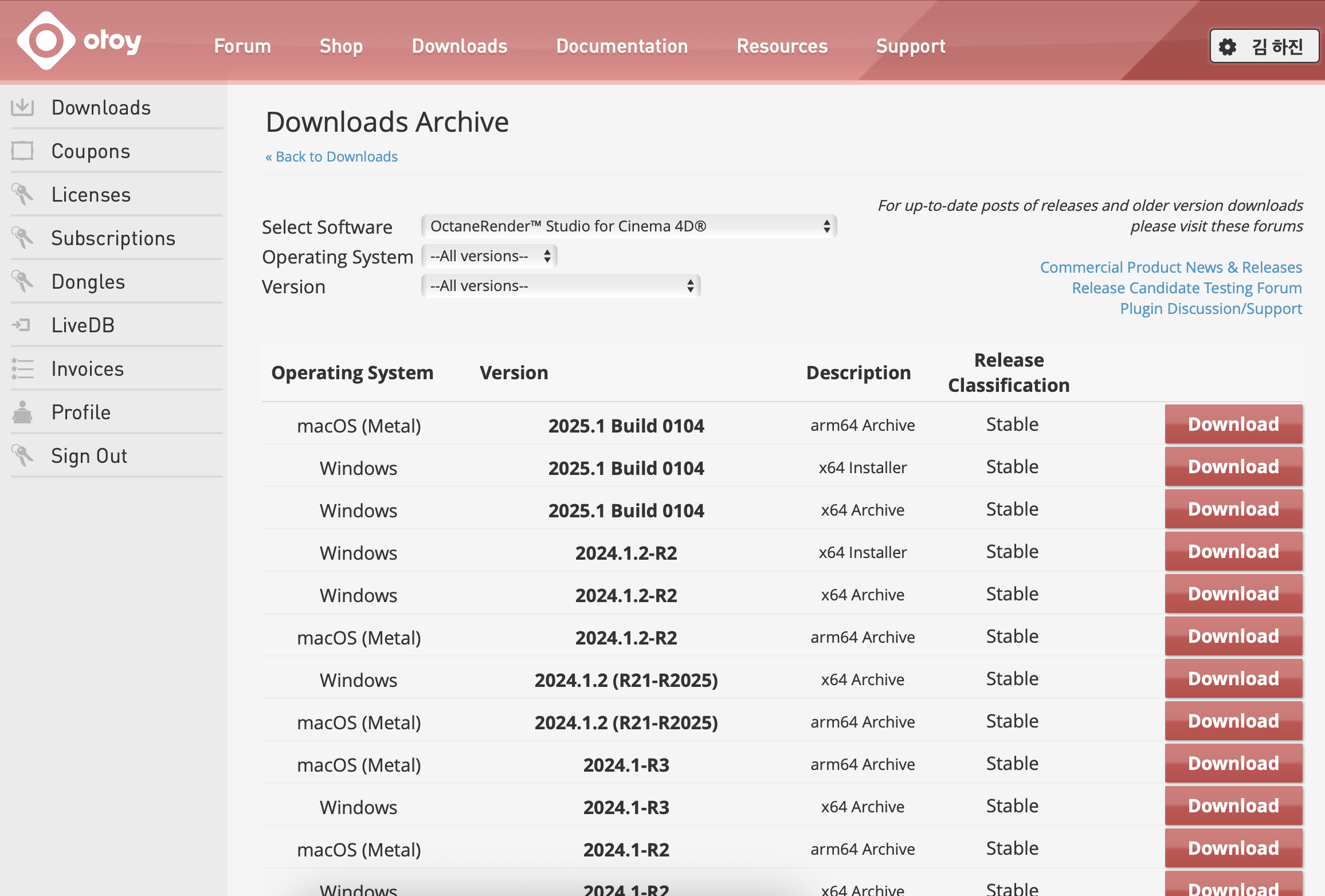
Task: Open Licenses in the left sidebar
Action: point(117,194)
